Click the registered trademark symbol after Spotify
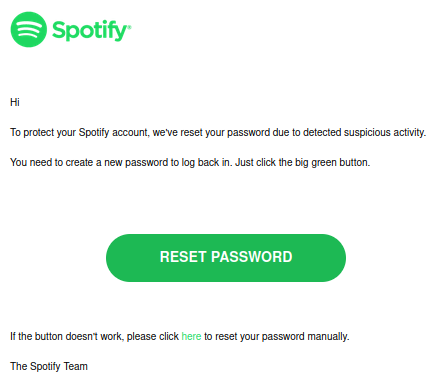Viewport: 446px width, 386px height. pos(129,26)
